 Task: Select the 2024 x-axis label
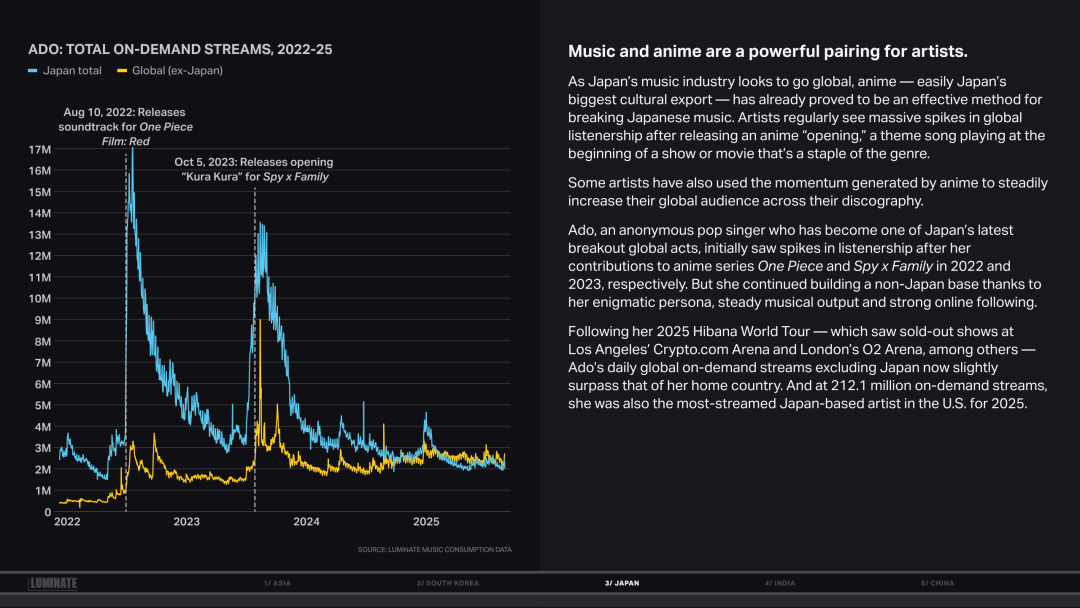click(306, 522)
